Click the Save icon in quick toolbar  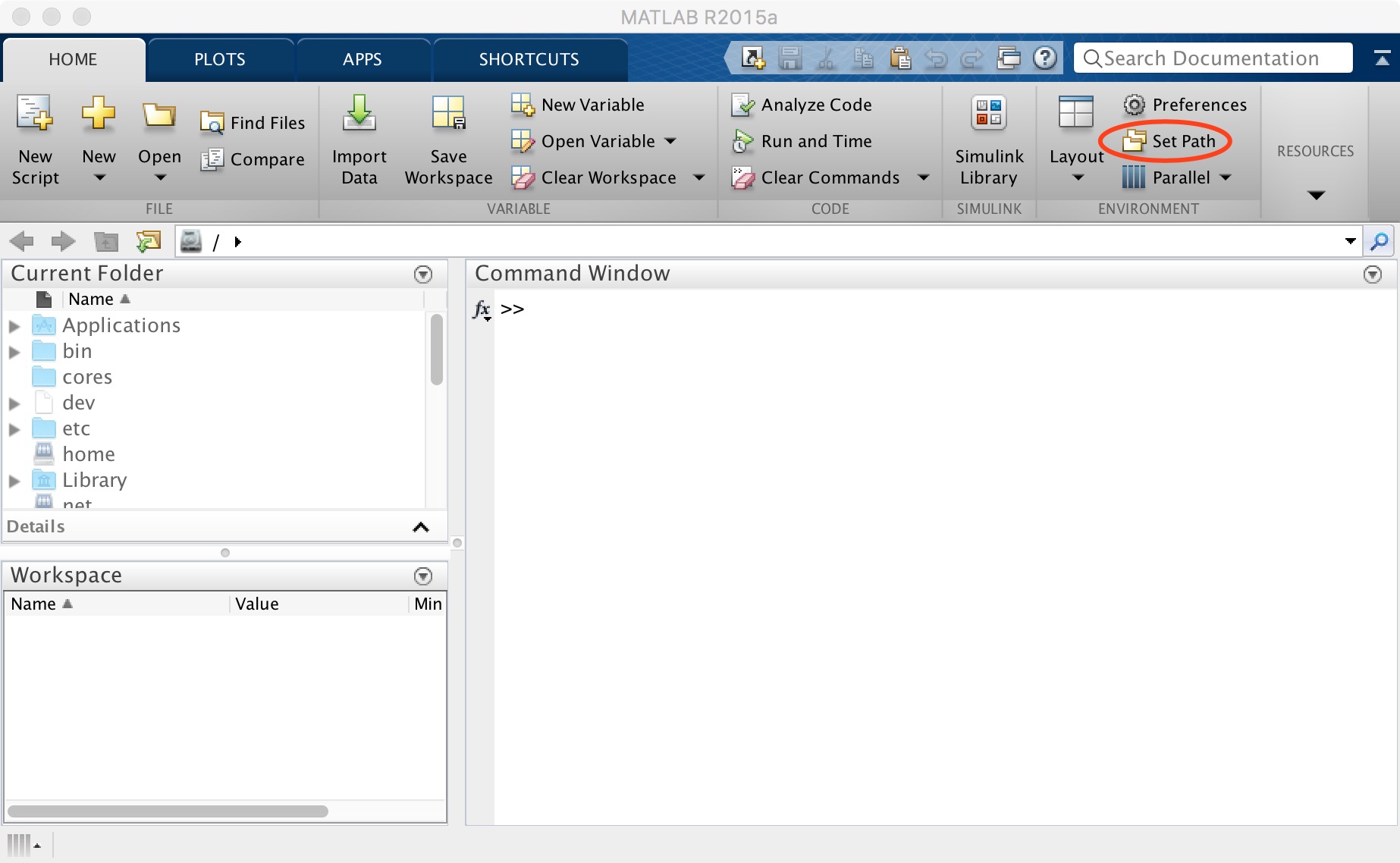[x=790, y=58]
